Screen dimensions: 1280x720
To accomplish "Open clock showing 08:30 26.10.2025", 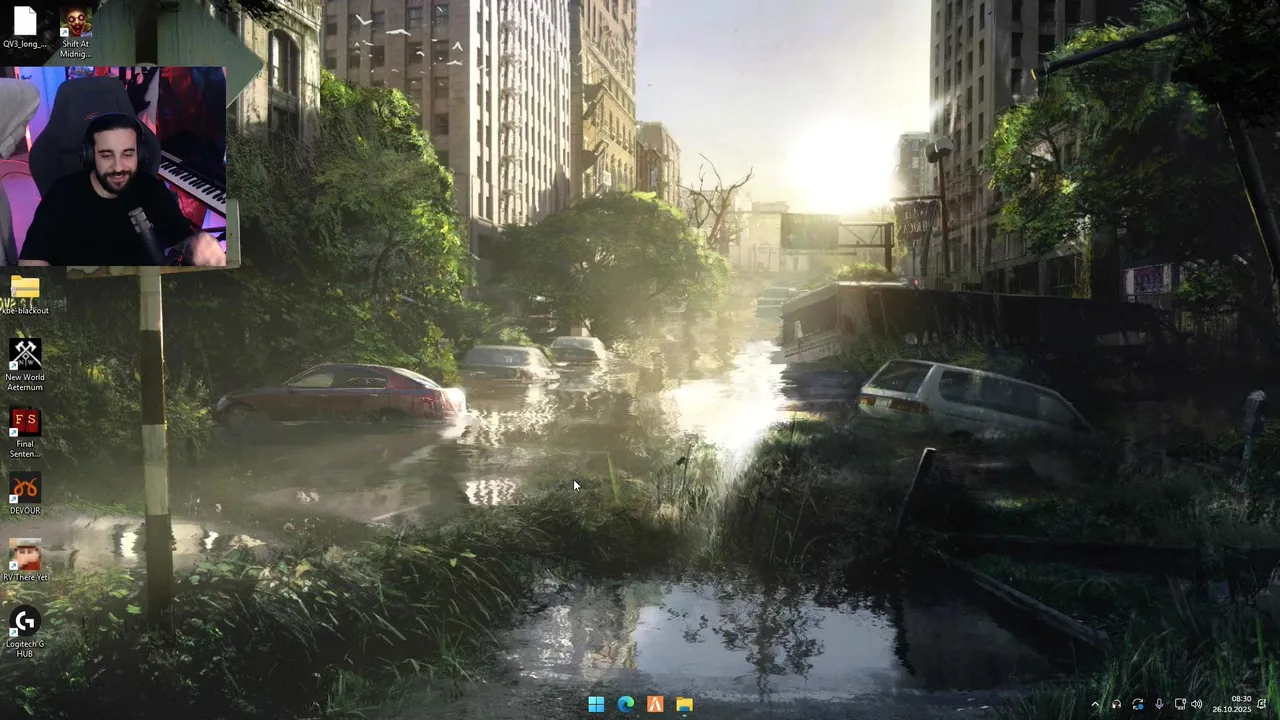I will coord(1232,704).
